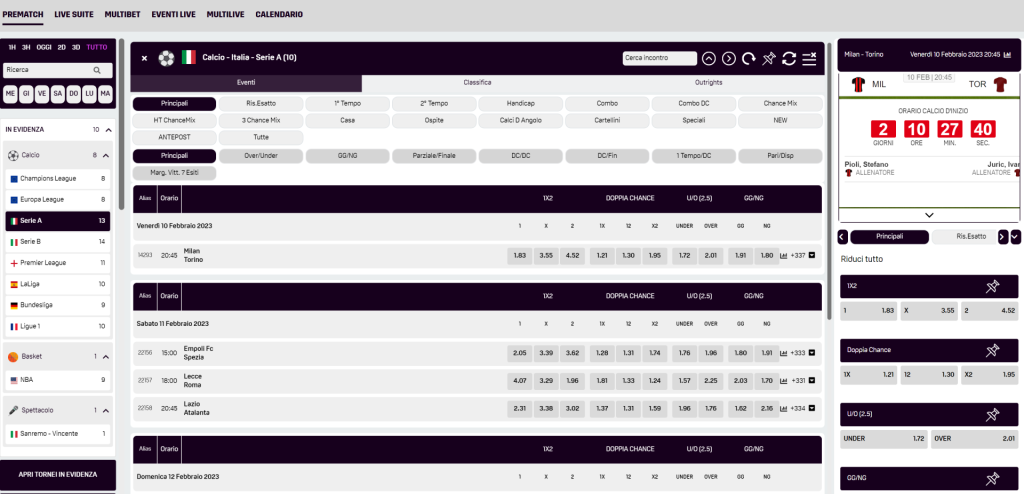Click the Riduci tutto link
1024x494 pixels.
point(861,259)
